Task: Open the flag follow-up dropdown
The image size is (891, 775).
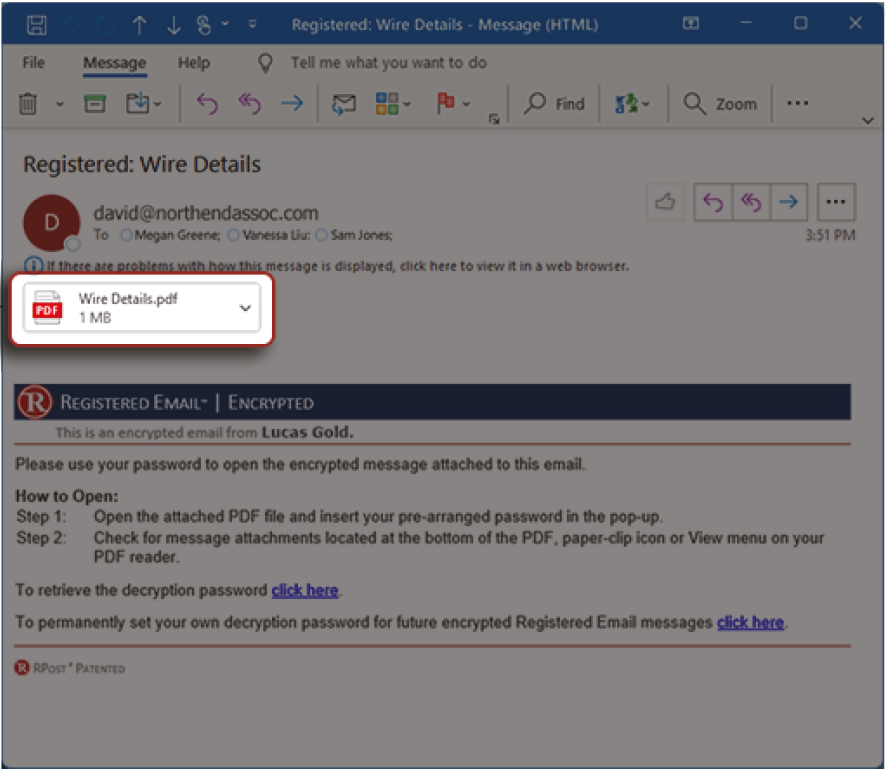Action: click(x=467, y=103)
